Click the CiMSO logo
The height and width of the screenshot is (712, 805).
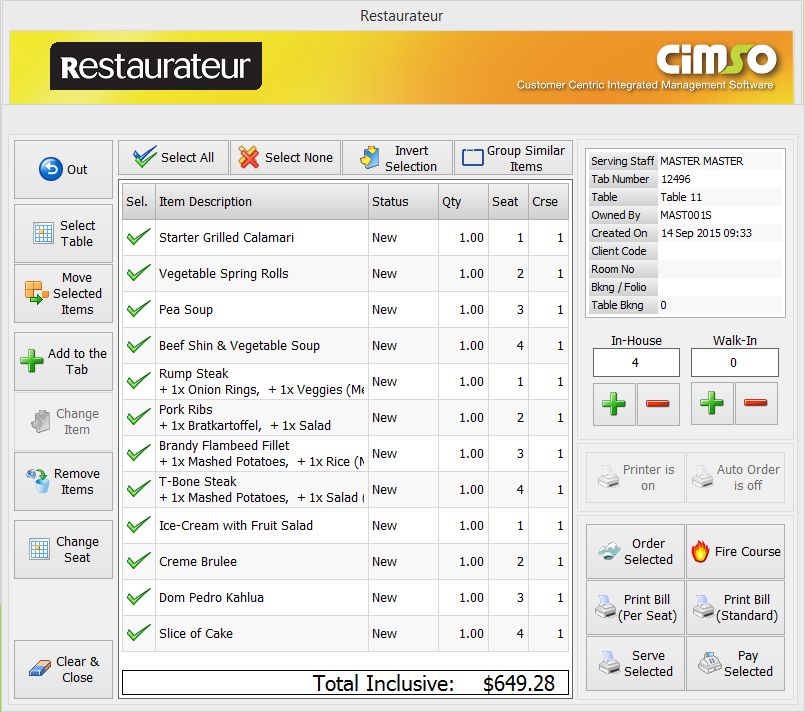tap(717, 59)
